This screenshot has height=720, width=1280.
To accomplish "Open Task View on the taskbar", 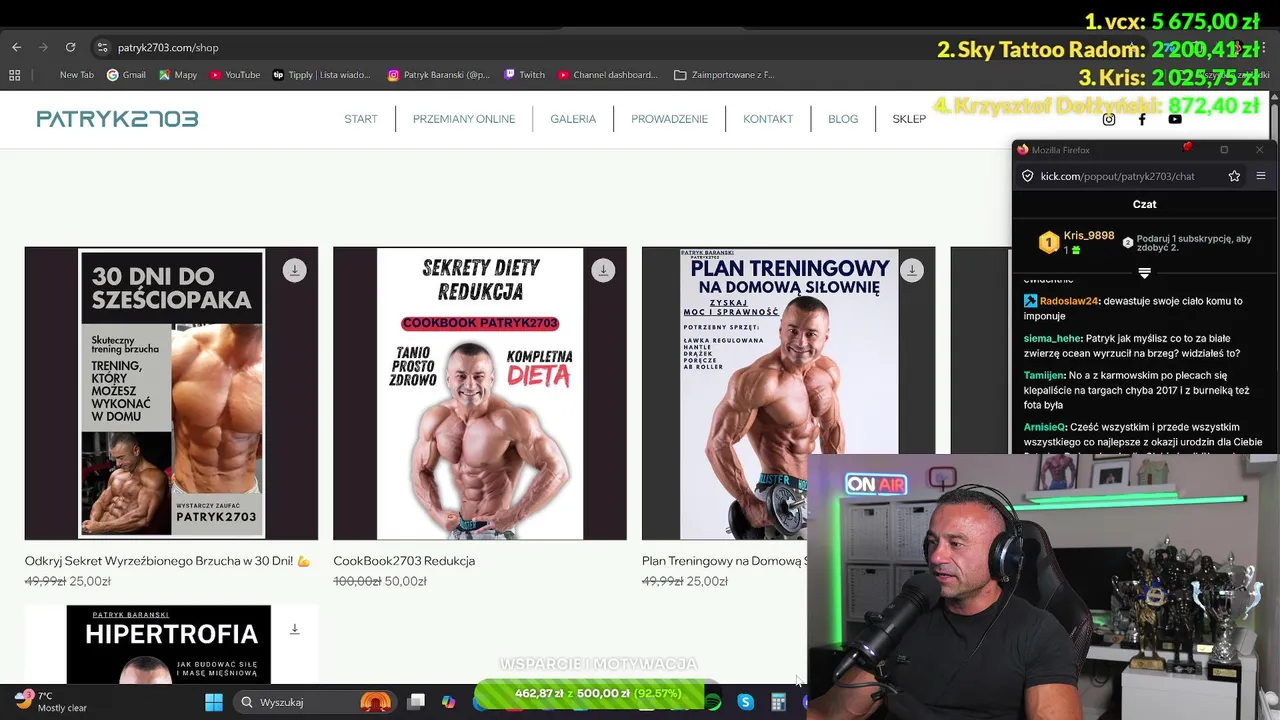I will (x=417, y=702).
